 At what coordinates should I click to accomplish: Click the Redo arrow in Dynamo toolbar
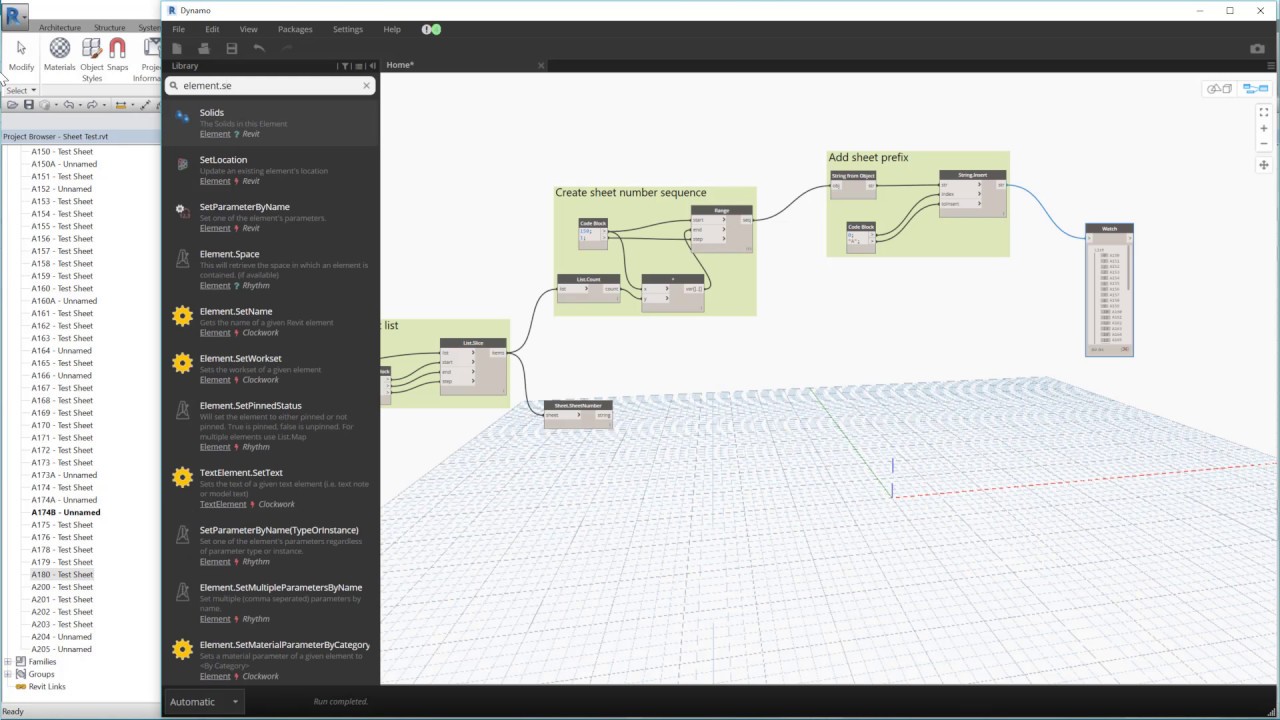(x=287, y=48)
